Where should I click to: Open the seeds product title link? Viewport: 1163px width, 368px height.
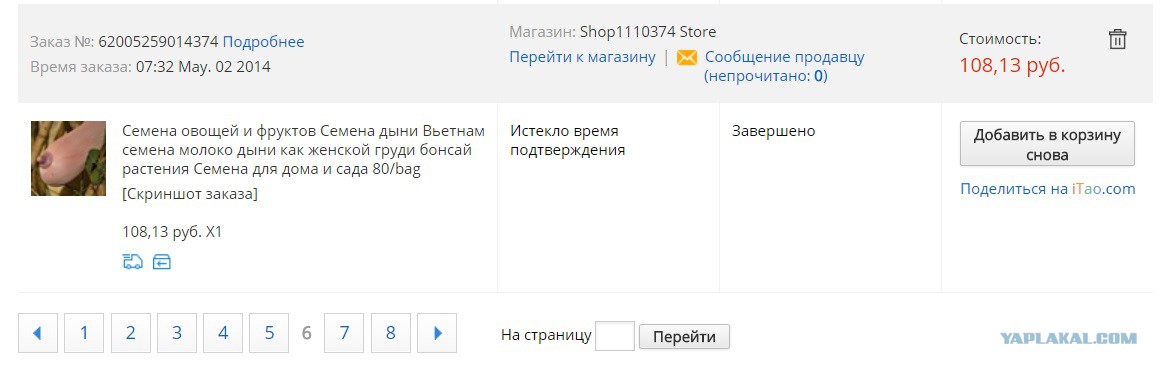[303, 150]
